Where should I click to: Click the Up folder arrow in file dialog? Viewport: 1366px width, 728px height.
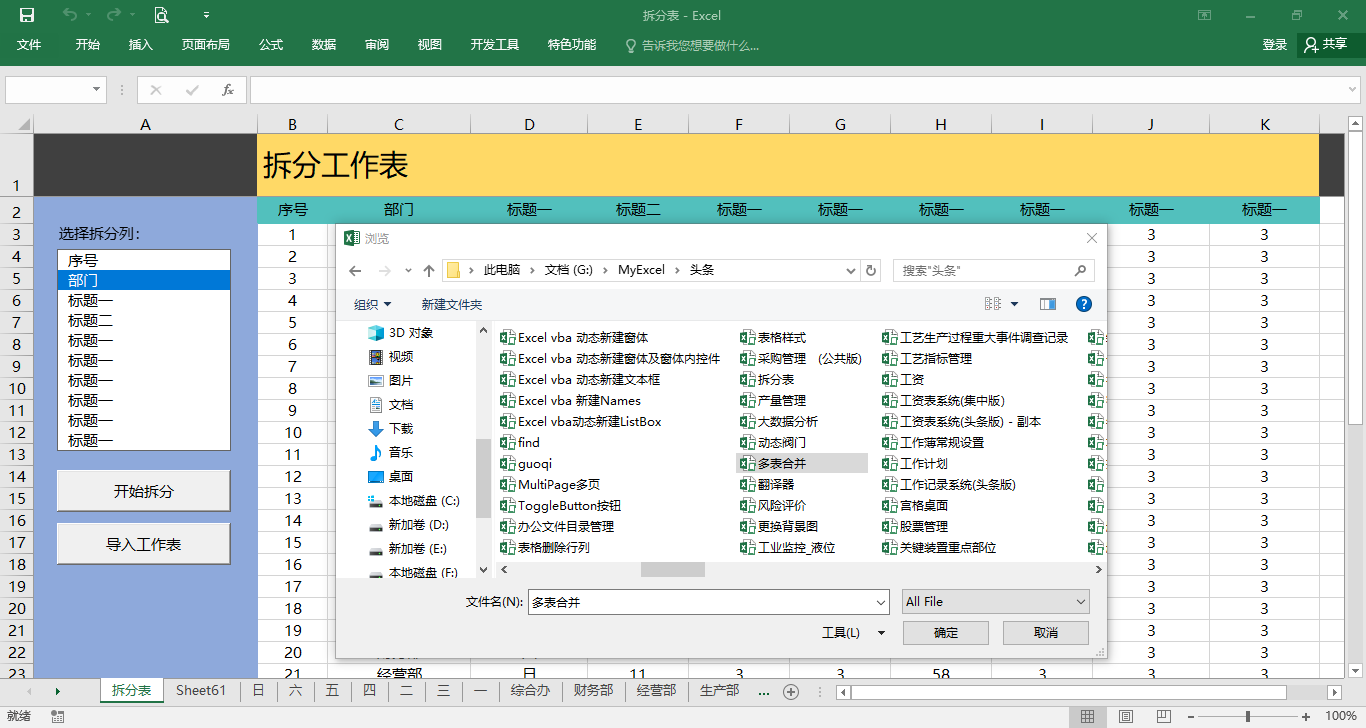(x=429, y=270)
